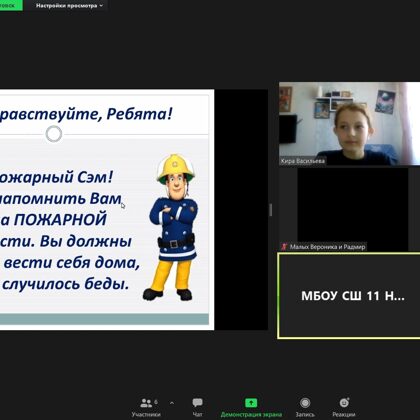
Task: Click the participant count number 6
Action: (x=156, y=402)
